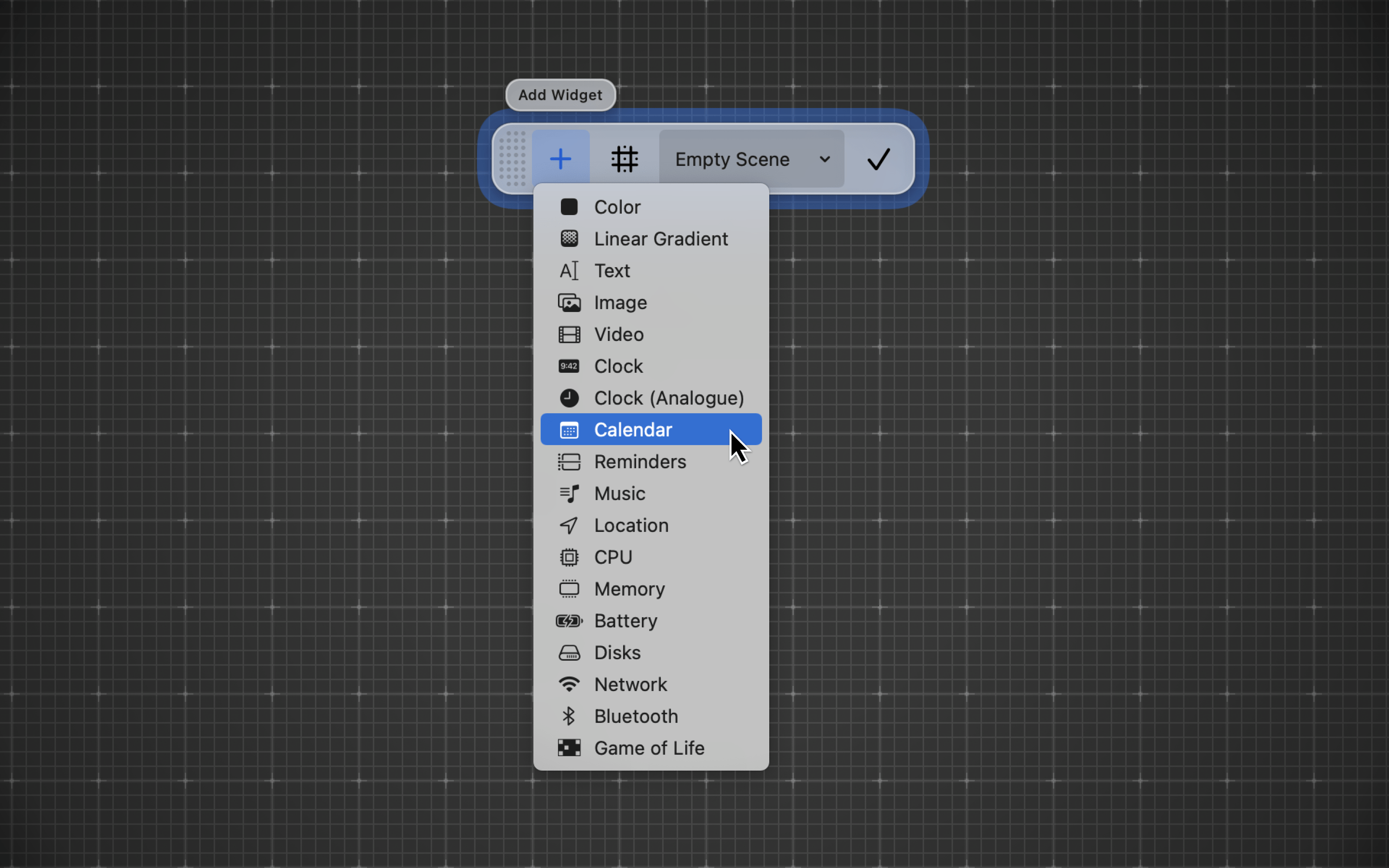
Task: Select the highlighted Calendar item
Action: (651, 429)
